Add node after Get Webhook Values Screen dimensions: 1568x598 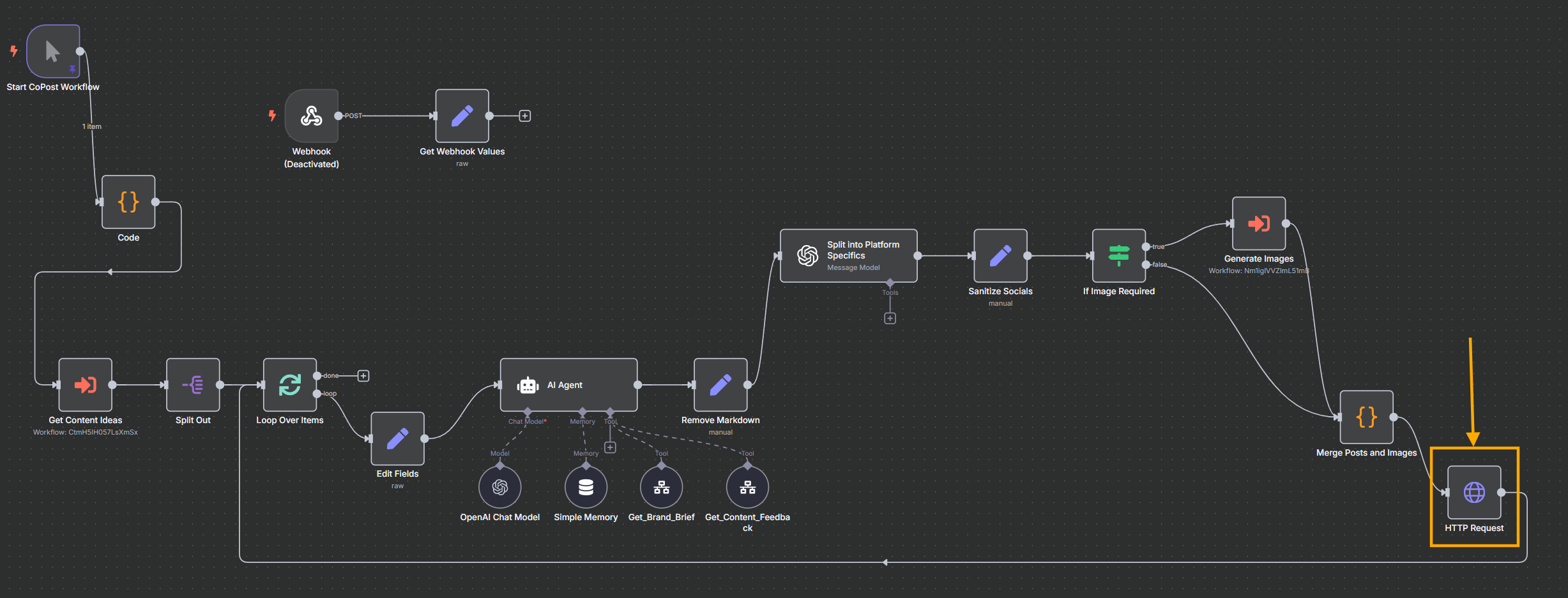click(525, 116)
